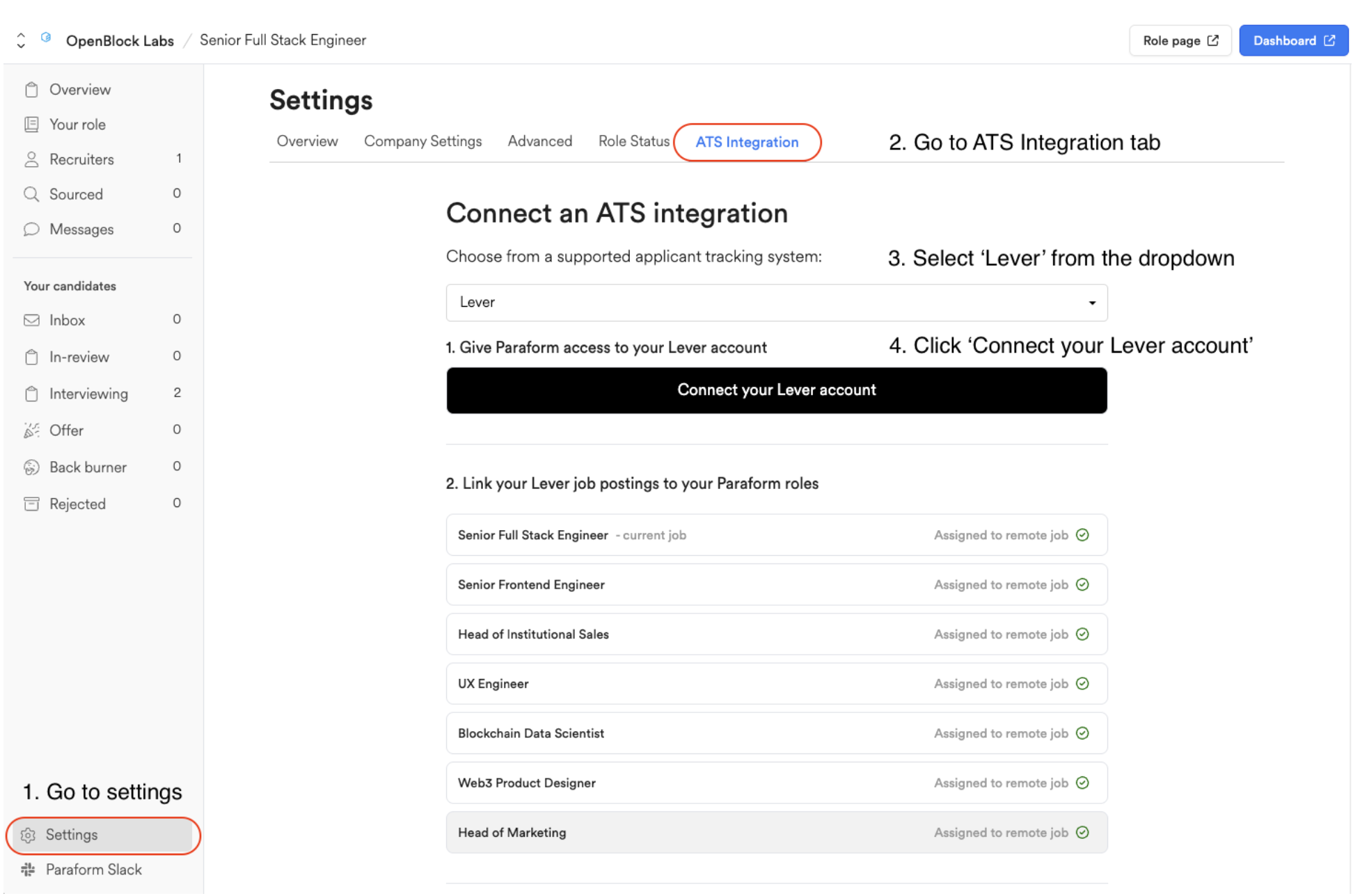Open Inbox using the envelope icon
The height and width of the screenshot is (896, 1360).
(x=32, y=320)
